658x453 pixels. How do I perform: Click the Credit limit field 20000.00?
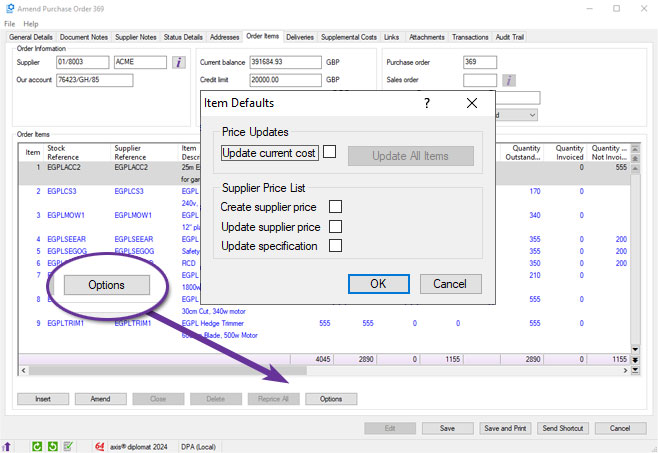[x=285, y=80]
